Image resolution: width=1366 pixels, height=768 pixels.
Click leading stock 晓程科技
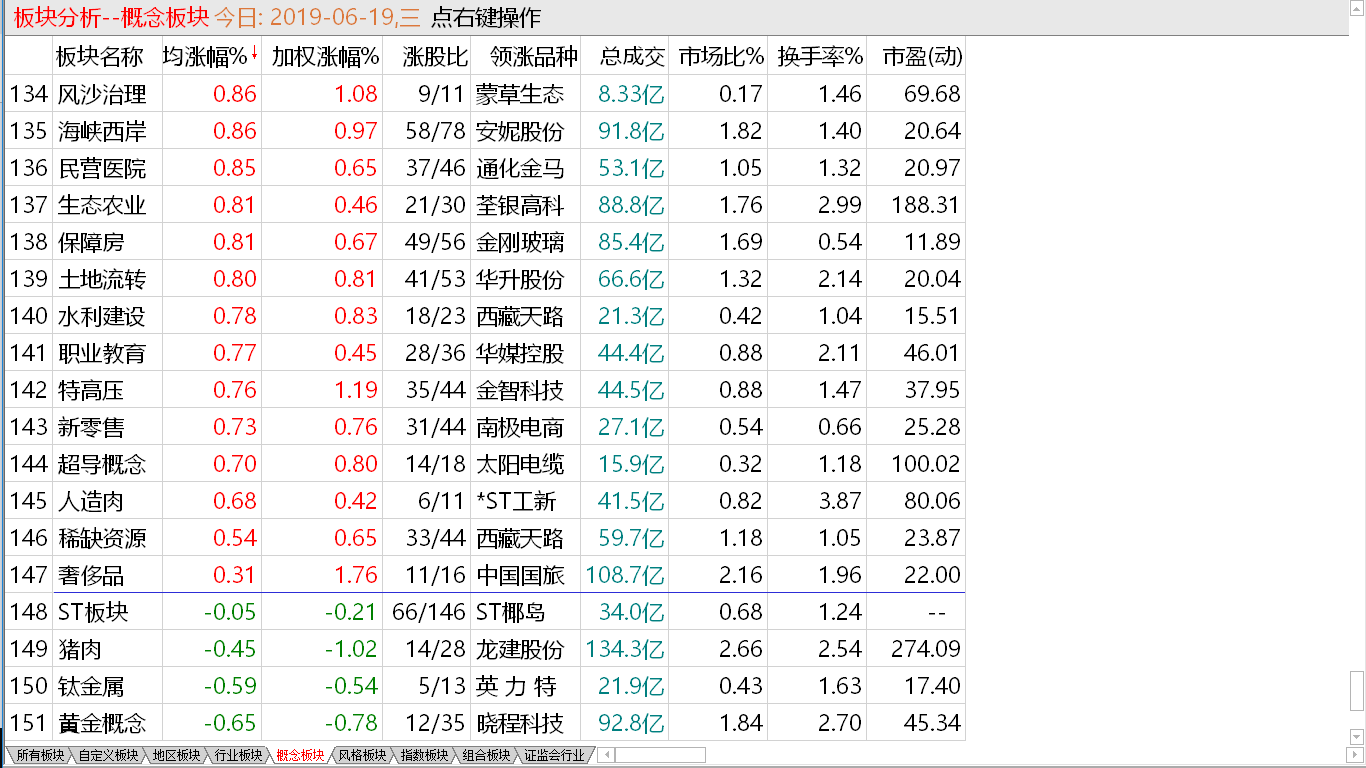click(520, 723)
